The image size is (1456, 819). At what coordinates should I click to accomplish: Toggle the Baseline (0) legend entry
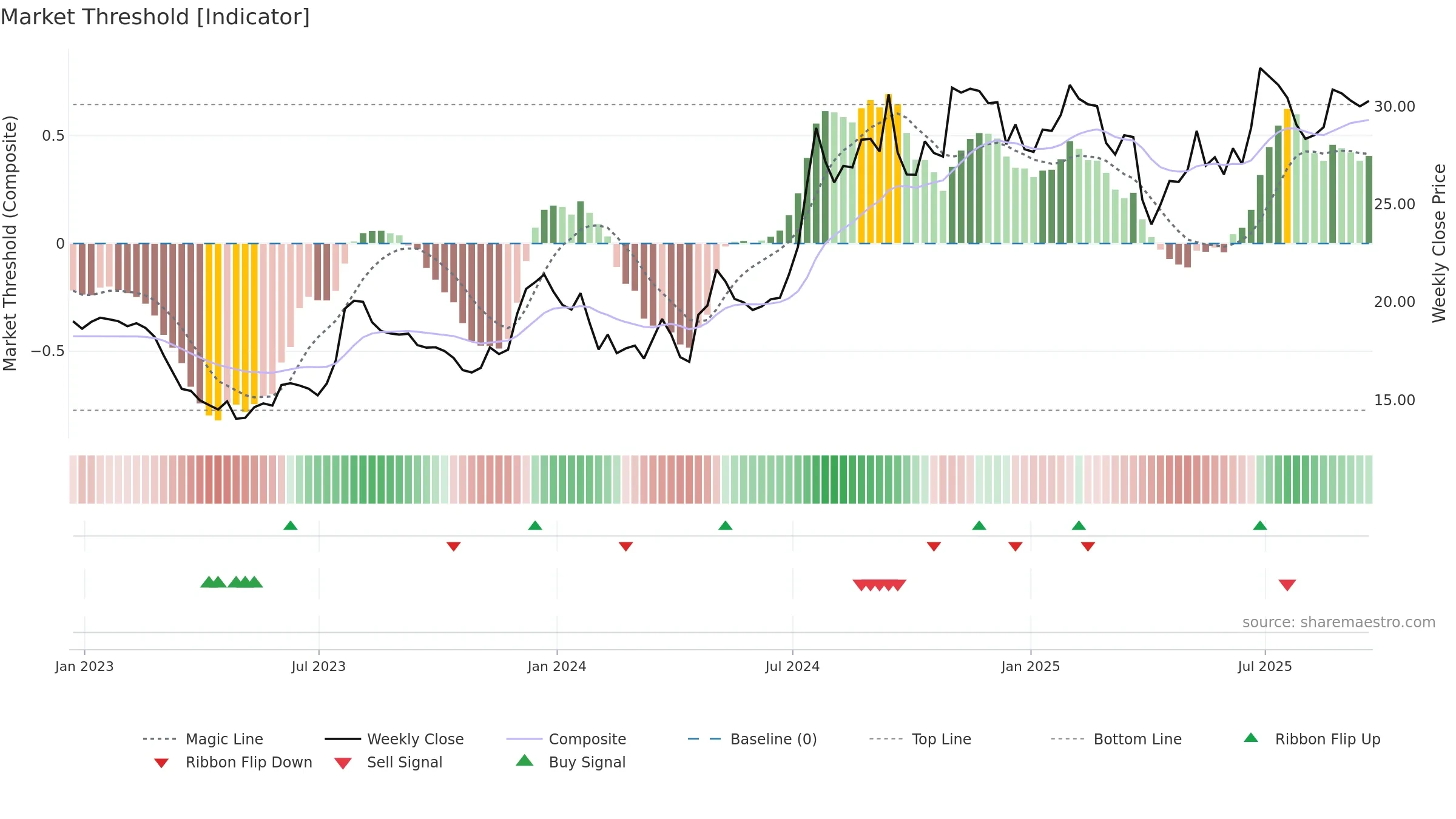(x=752, y=739)
